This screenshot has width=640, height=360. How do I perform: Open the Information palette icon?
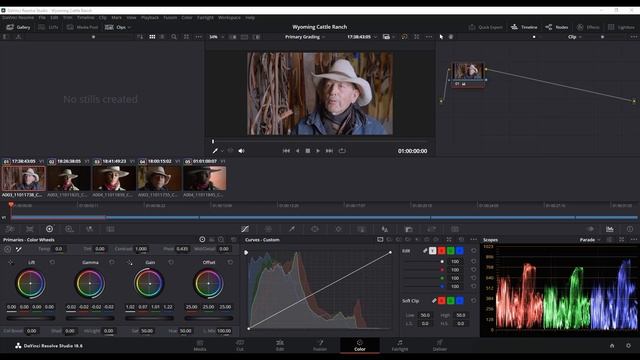[x=630, y=229]
